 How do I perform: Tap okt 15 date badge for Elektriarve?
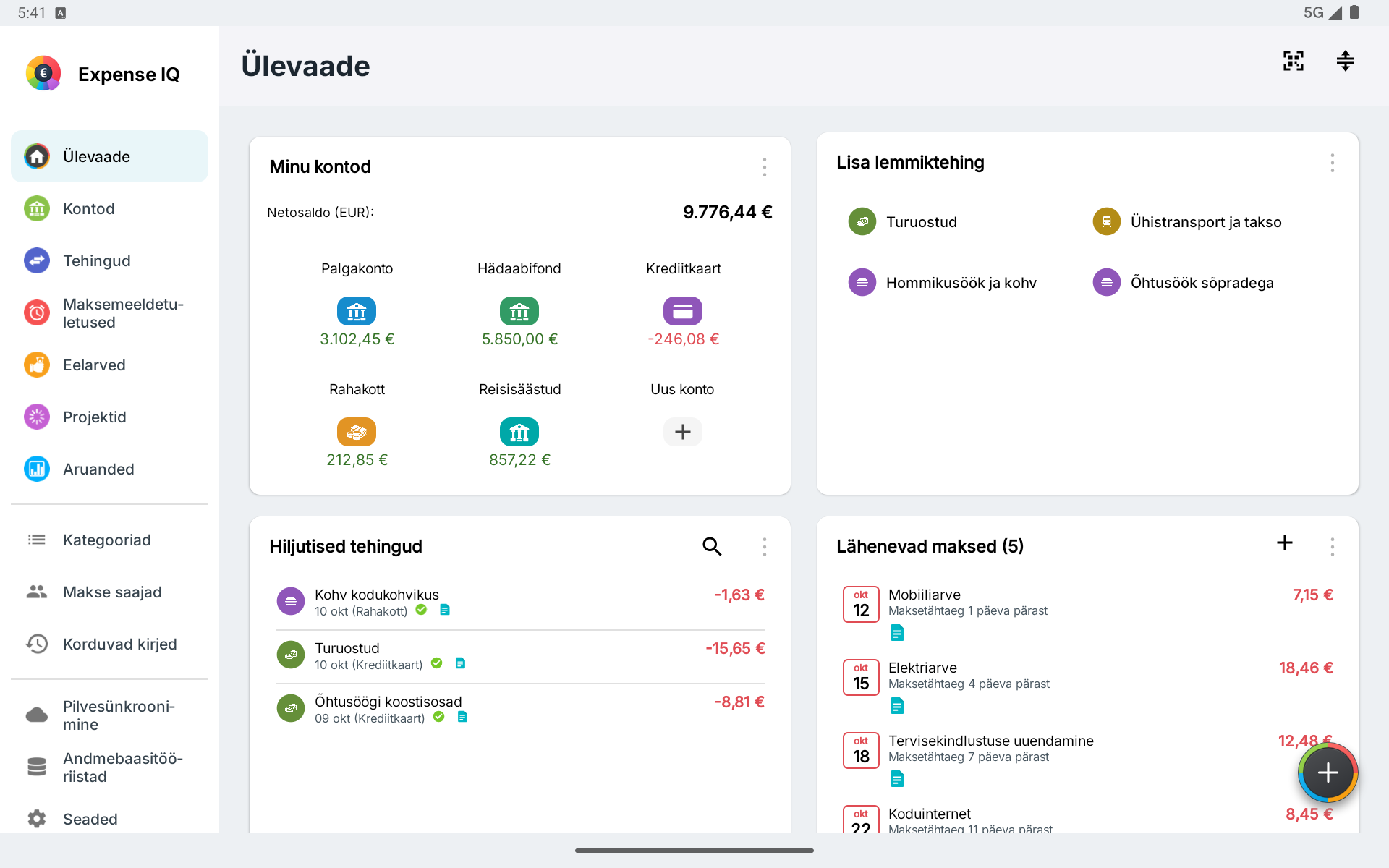[x=861, y=677]
